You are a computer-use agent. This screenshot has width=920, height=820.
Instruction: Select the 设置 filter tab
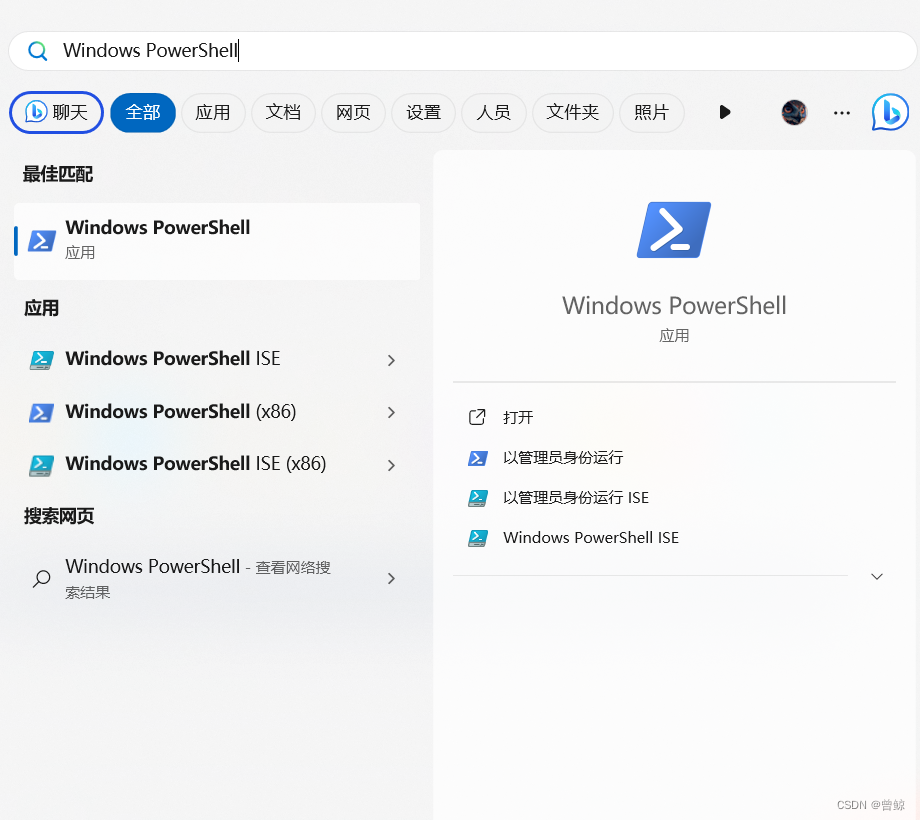(x=423, y=112)
